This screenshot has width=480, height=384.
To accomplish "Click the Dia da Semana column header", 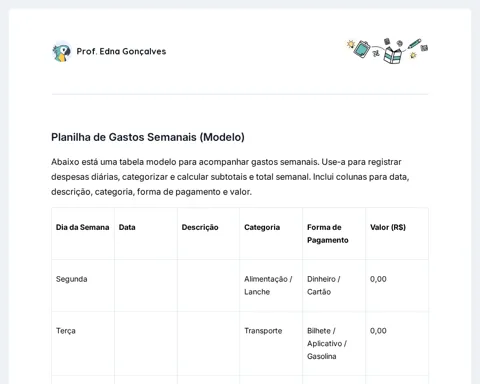I will [83, 227].
